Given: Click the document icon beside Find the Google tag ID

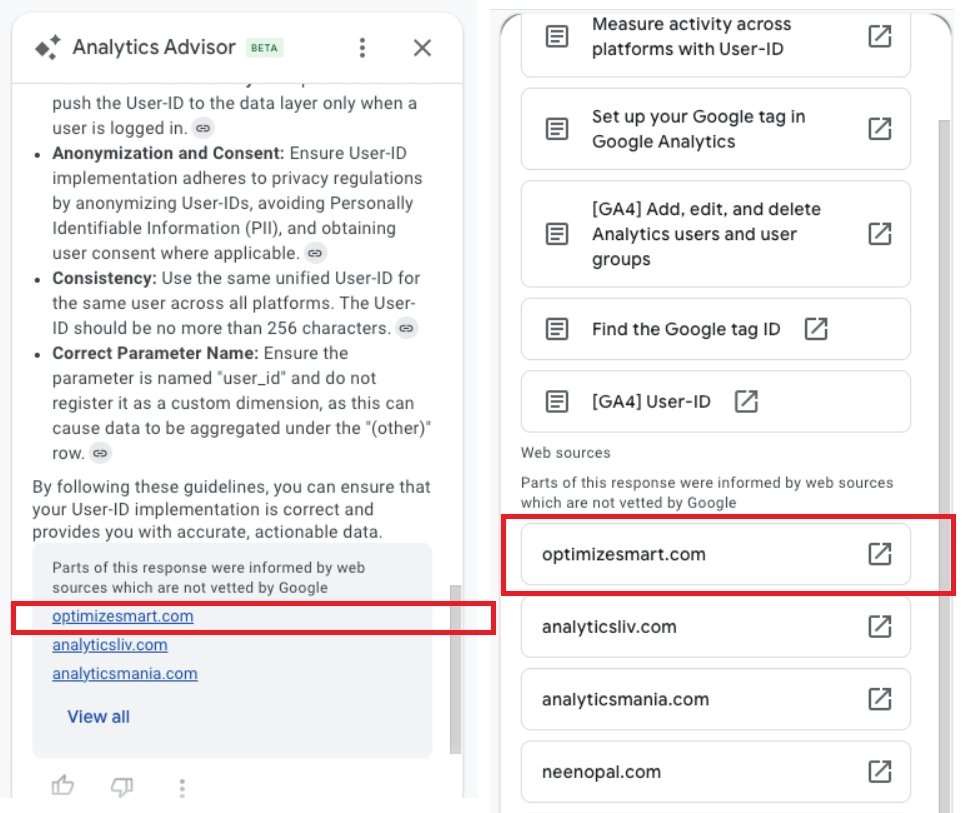Looking at the screenshot, I should click(556, 329).
